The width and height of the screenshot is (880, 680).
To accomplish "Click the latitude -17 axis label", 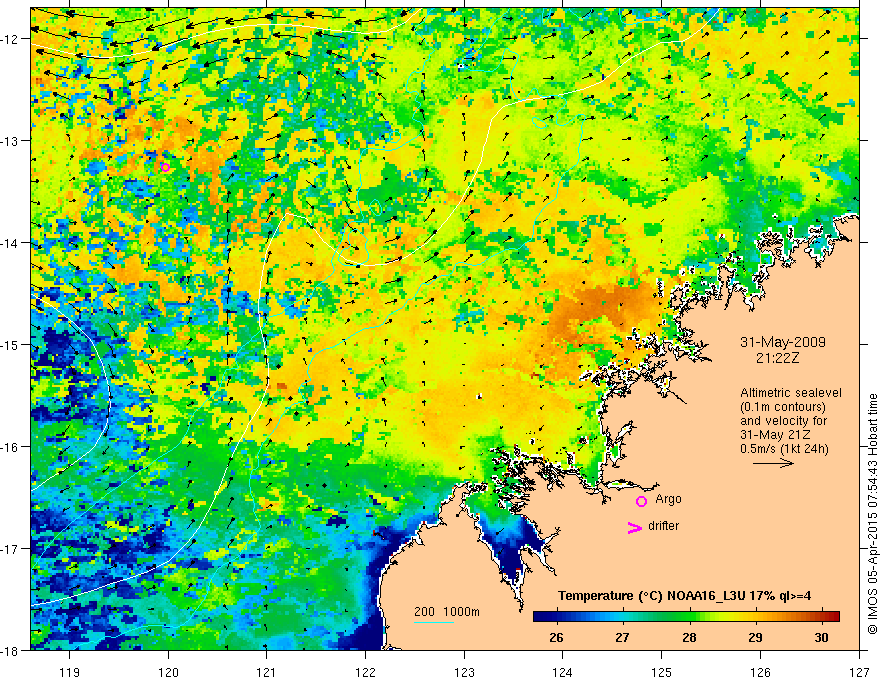I will tap(11, 549).
